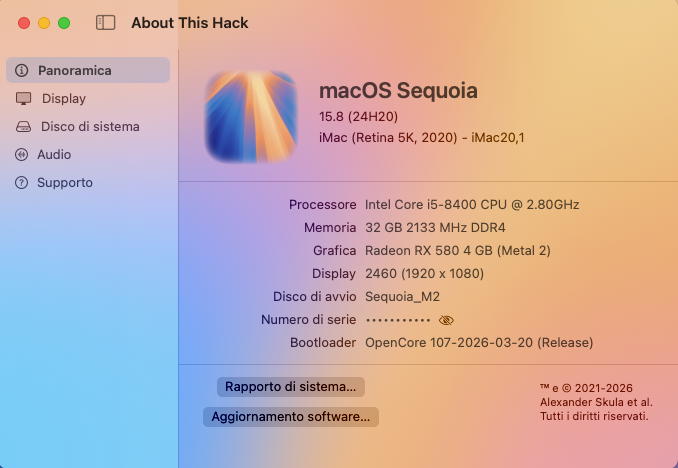Click the Display monitor icon in sidebar

click(24, 99)
